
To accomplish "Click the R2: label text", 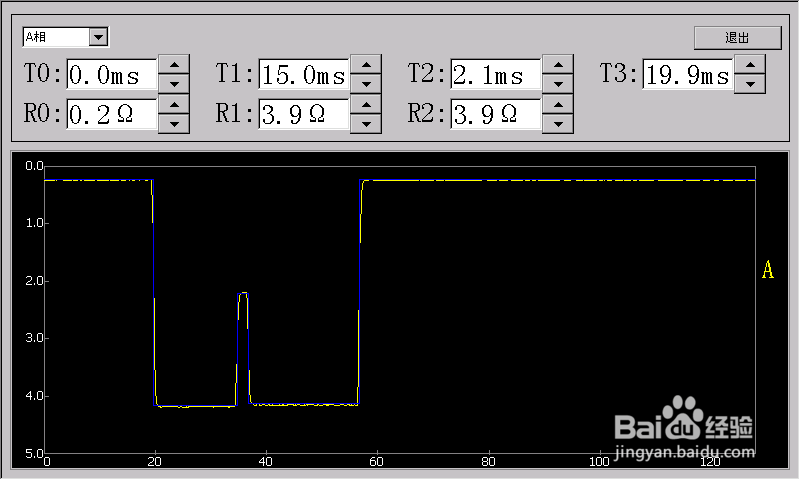I will point(427,113).
